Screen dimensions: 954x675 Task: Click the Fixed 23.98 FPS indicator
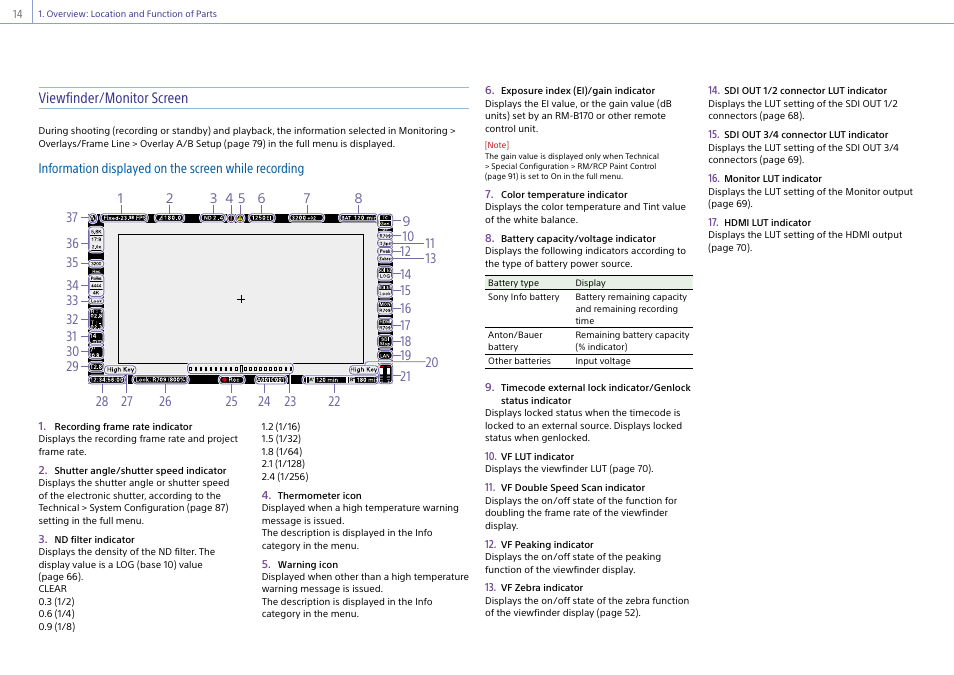click(124, 218)
